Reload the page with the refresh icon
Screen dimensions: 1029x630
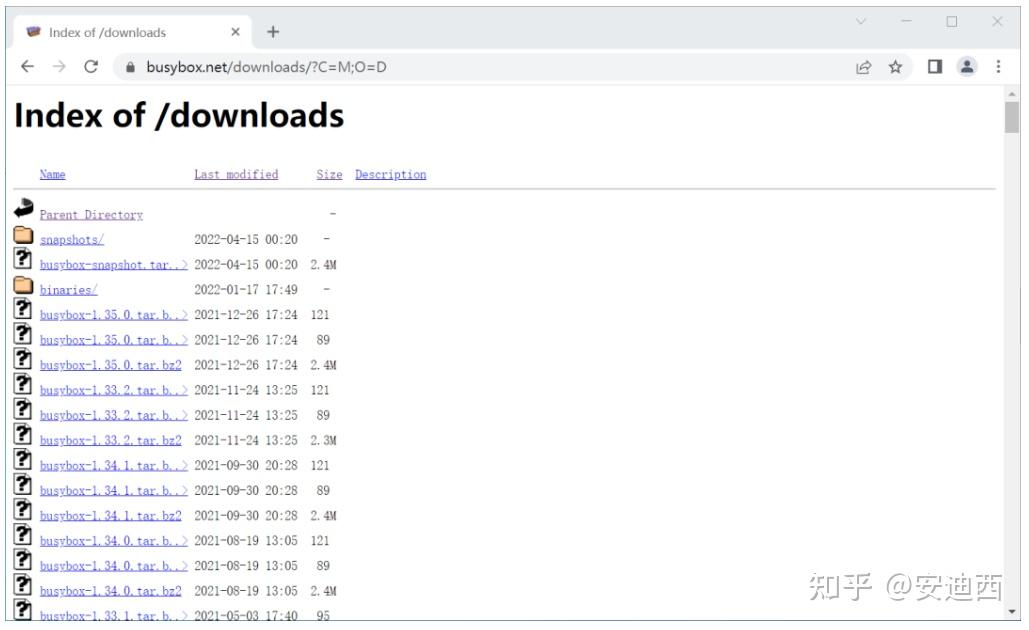tap(91, 67)
